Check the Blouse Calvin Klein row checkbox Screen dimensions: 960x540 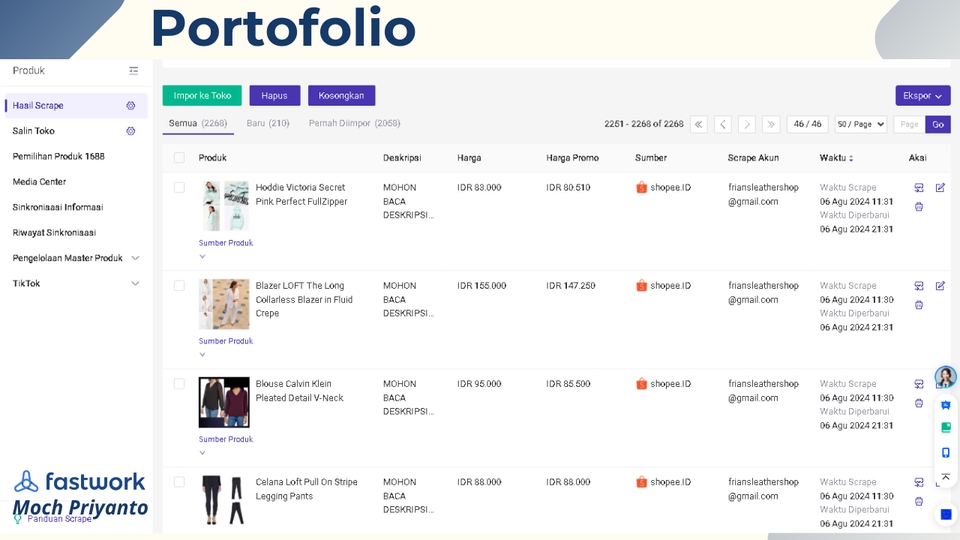point(179,384)
